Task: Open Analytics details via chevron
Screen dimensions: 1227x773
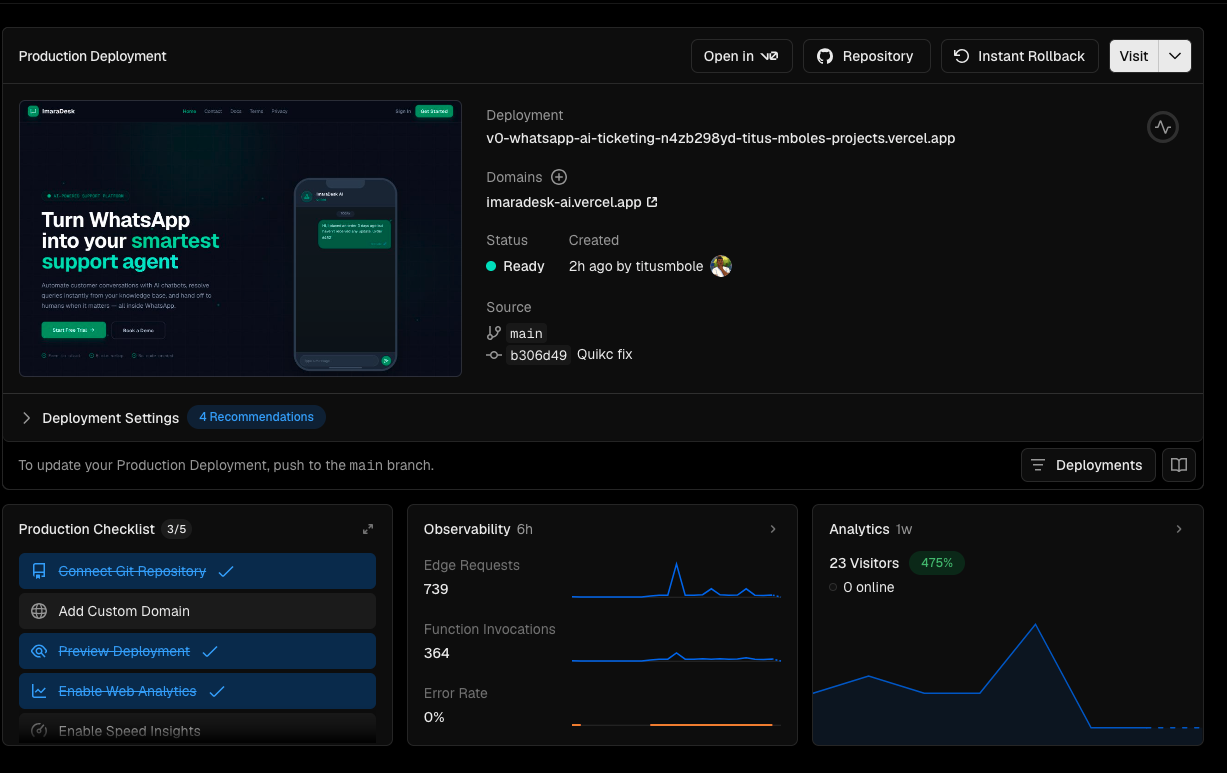Action: click(x=1179, y=529)
